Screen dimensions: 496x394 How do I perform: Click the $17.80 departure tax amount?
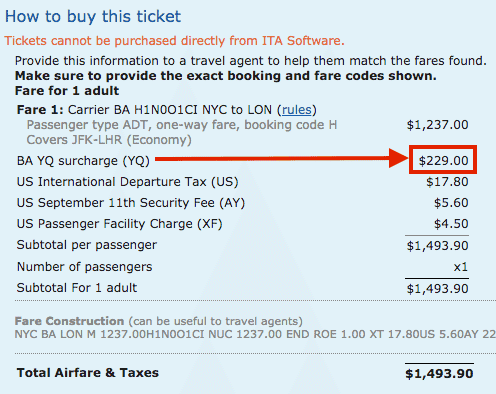[x=447, y=182]
